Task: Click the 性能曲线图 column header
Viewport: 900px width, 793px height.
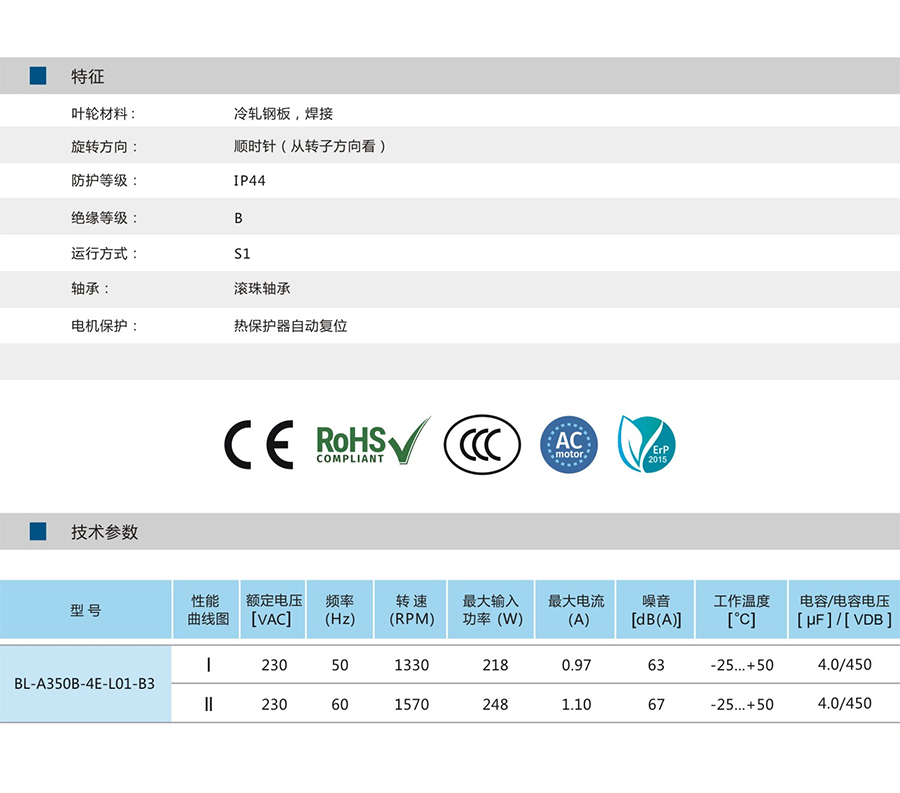Action: (206, 610)
